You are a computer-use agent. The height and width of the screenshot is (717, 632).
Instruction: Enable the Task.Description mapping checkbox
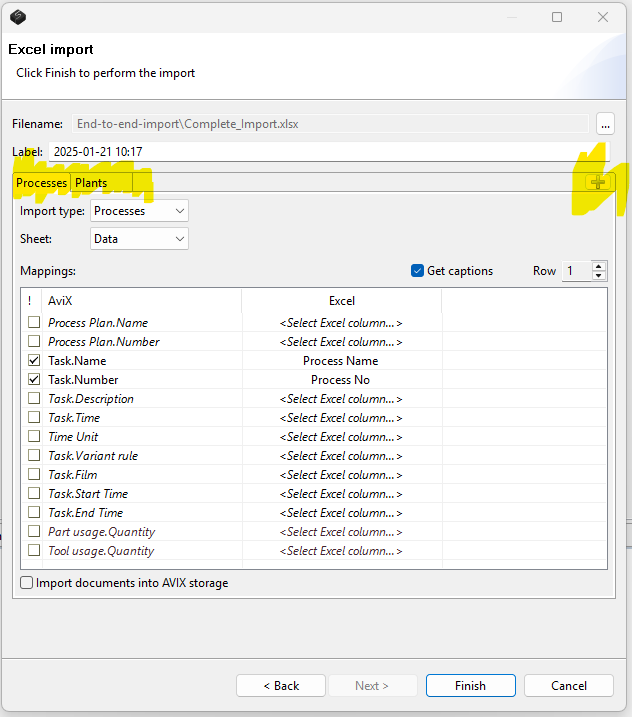34,399
